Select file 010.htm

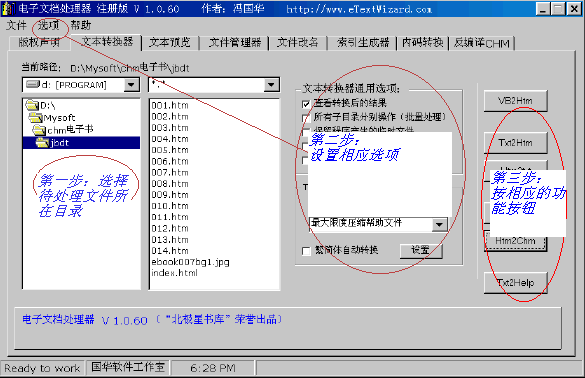tap(170, 206)
